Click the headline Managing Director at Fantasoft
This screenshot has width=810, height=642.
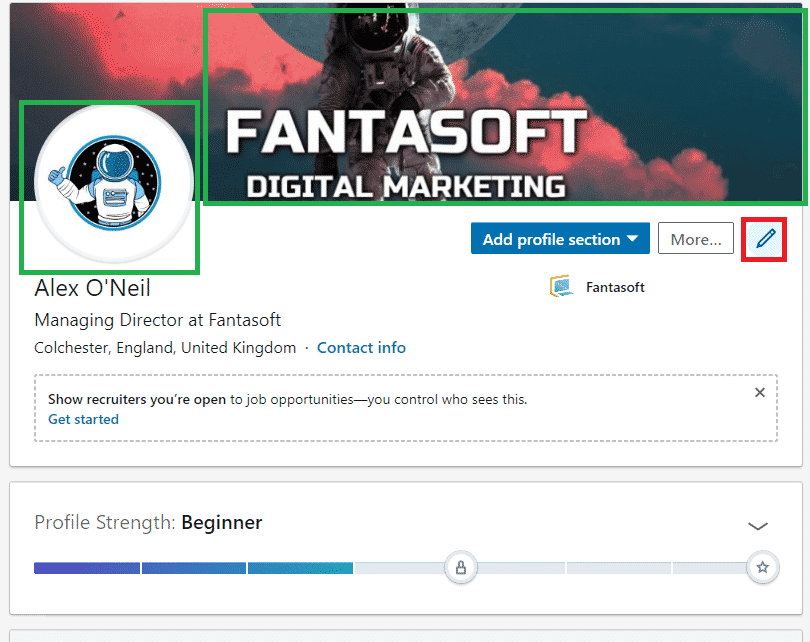[x=158, y=320]
